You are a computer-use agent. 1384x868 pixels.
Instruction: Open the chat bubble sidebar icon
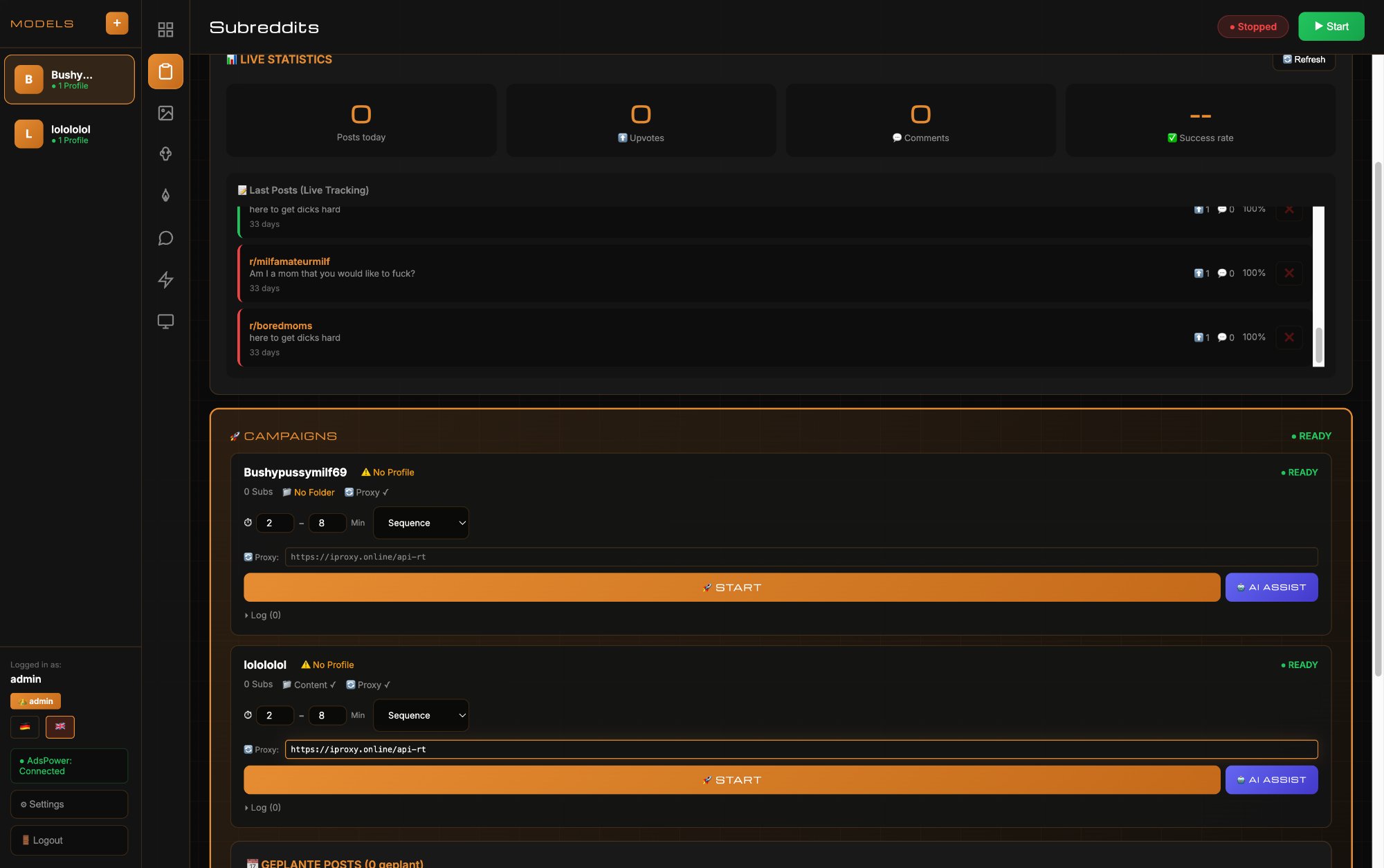pyautogui.click(x=165, y=238)
